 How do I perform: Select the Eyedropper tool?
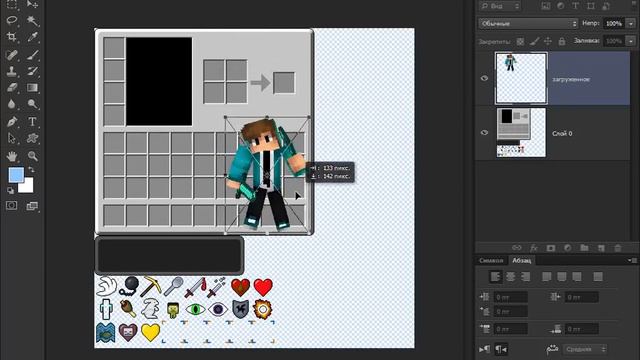pyautogui.click(x=32, y=37)
